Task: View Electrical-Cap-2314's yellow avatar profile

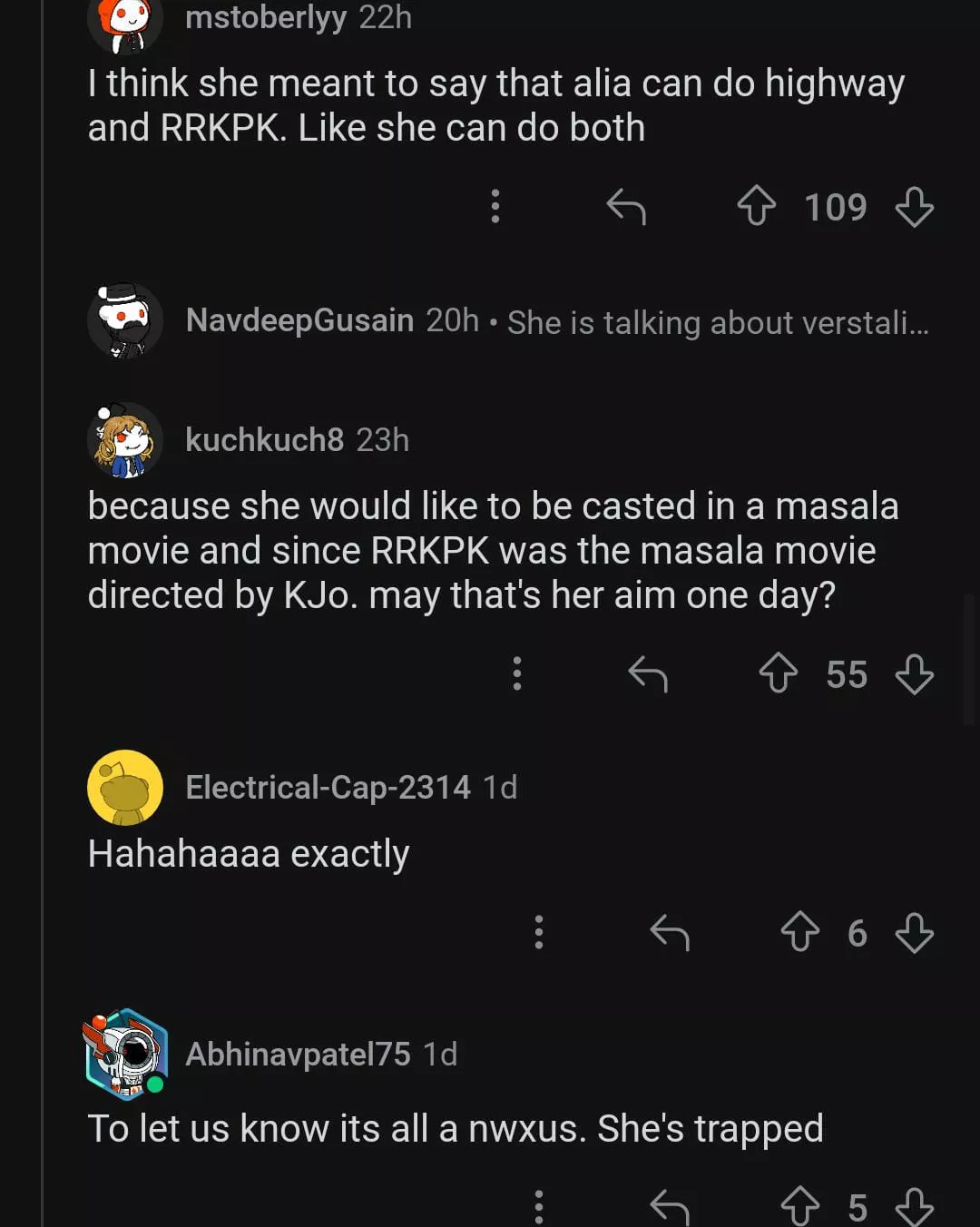Action: point(125,788)
